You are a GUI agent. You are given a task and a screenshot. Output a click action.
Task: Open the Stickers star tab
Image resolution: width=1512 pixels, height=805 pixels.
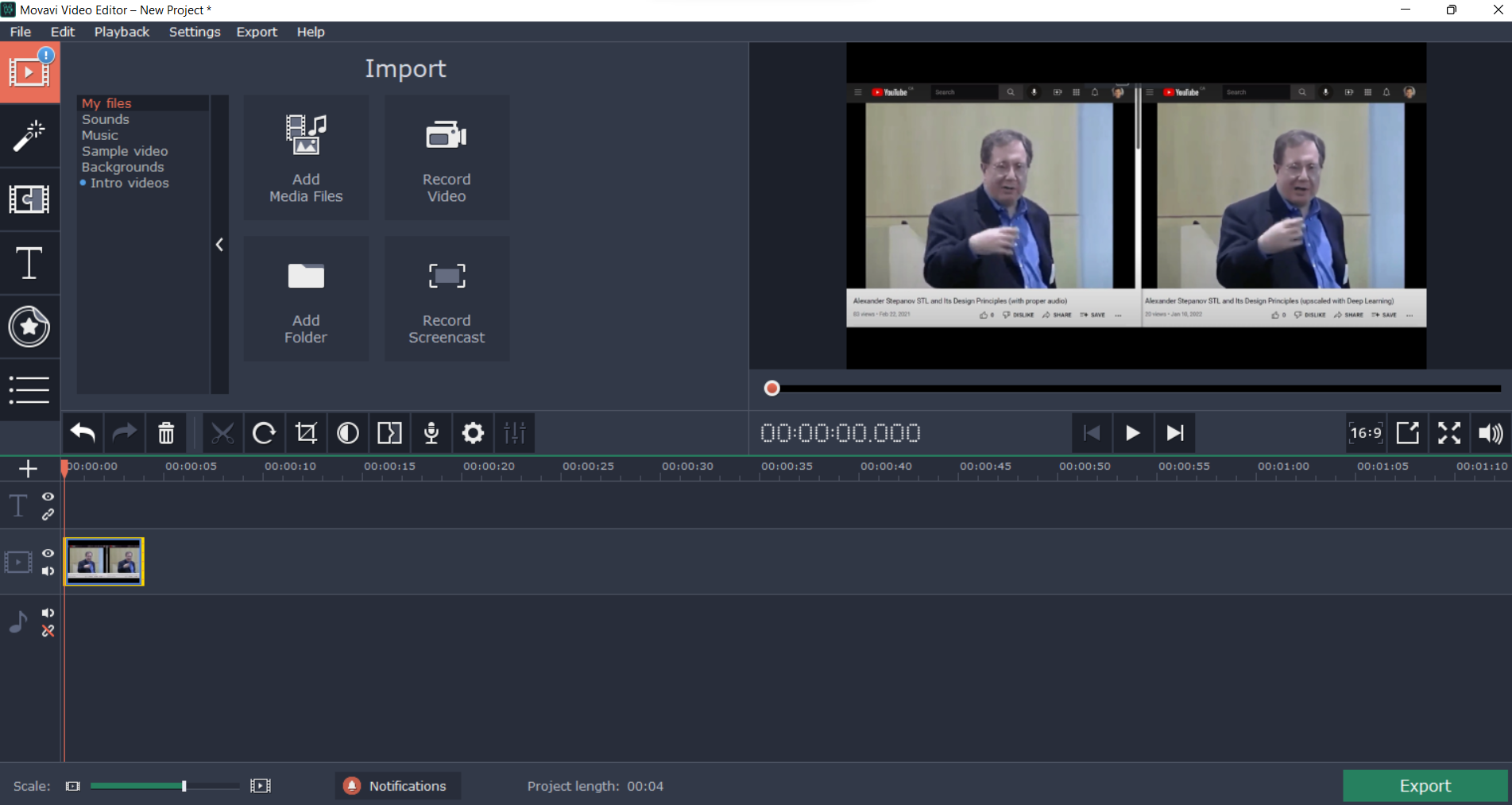pos(29,327)
